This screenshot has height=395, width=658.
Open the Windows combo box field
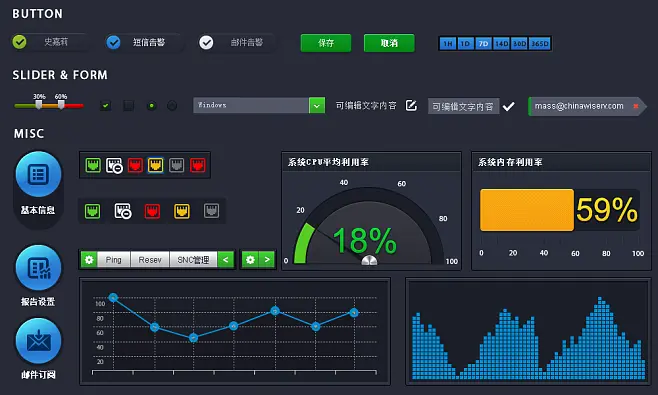251,105
